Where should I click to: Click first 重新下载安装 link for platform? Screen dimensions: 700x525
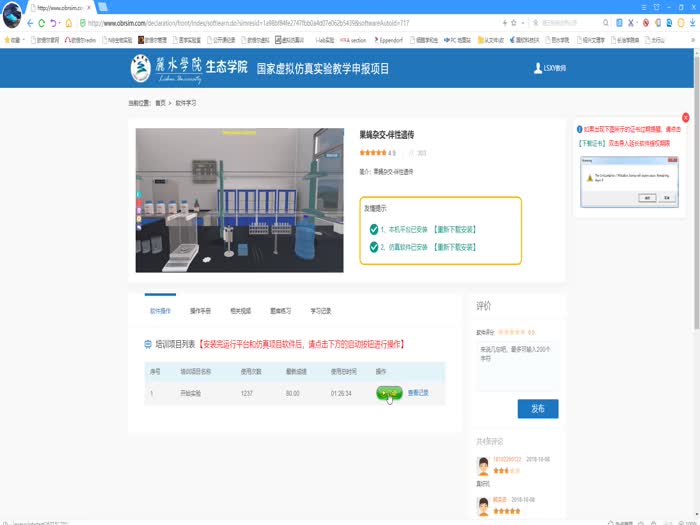coord(454,229)
